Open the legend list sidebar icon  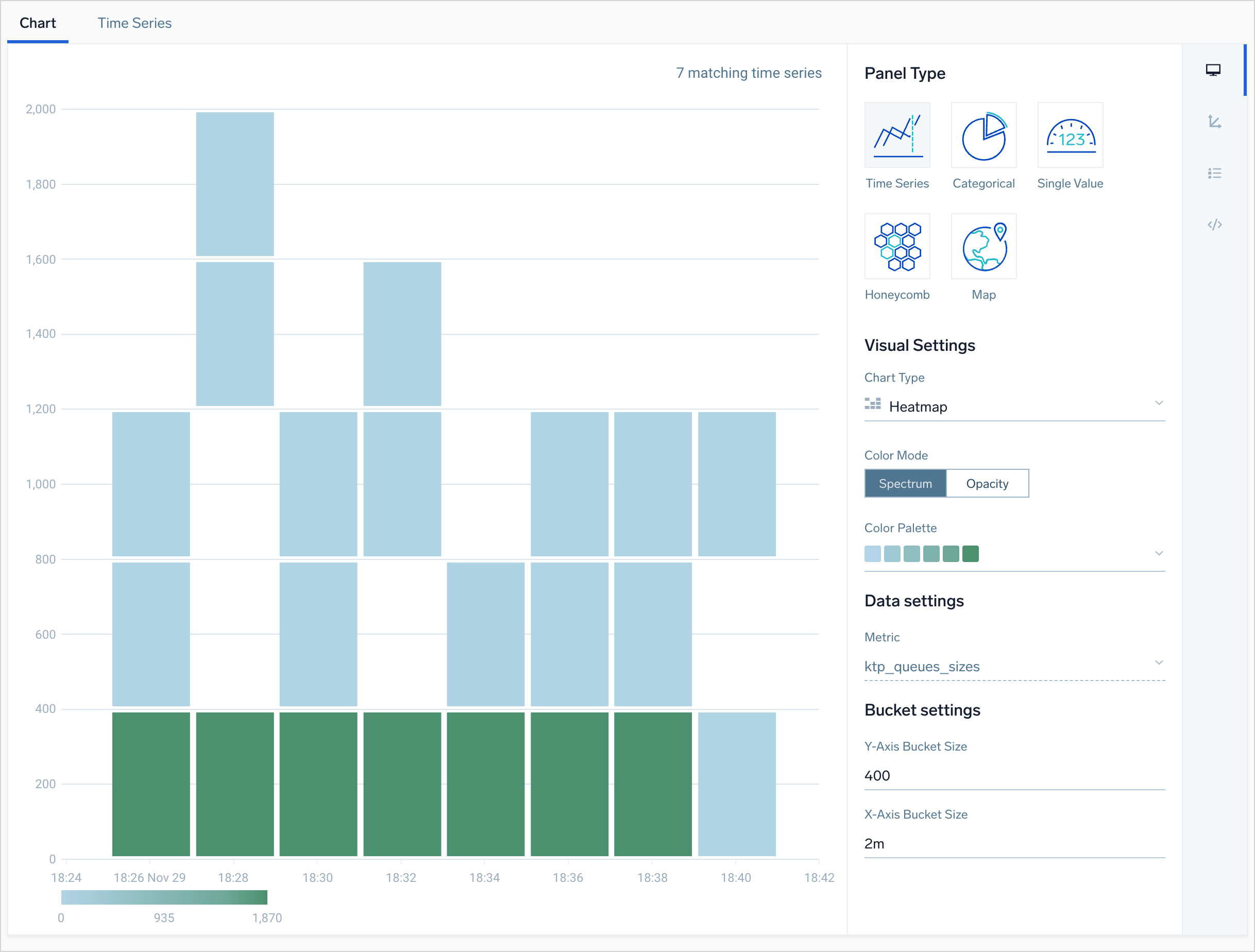click(x=1214, y=173)
